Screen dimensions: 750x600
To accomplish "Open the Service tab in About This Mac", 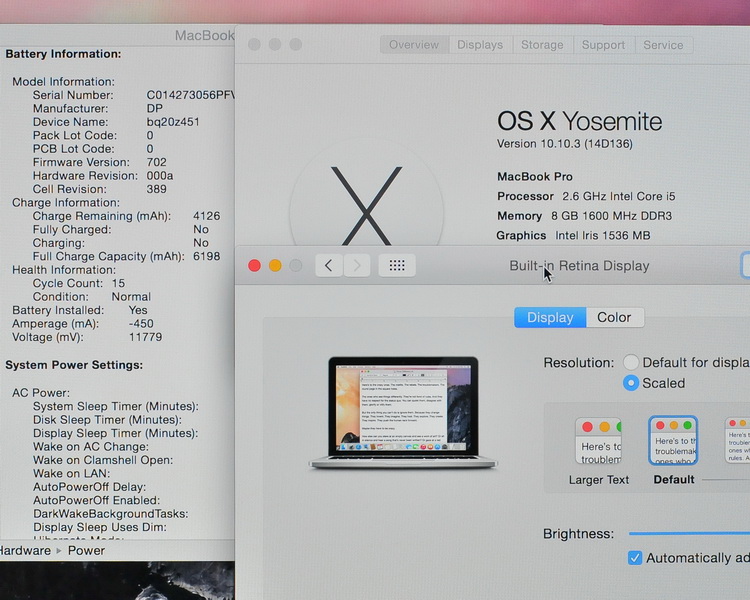I will 663,44.
